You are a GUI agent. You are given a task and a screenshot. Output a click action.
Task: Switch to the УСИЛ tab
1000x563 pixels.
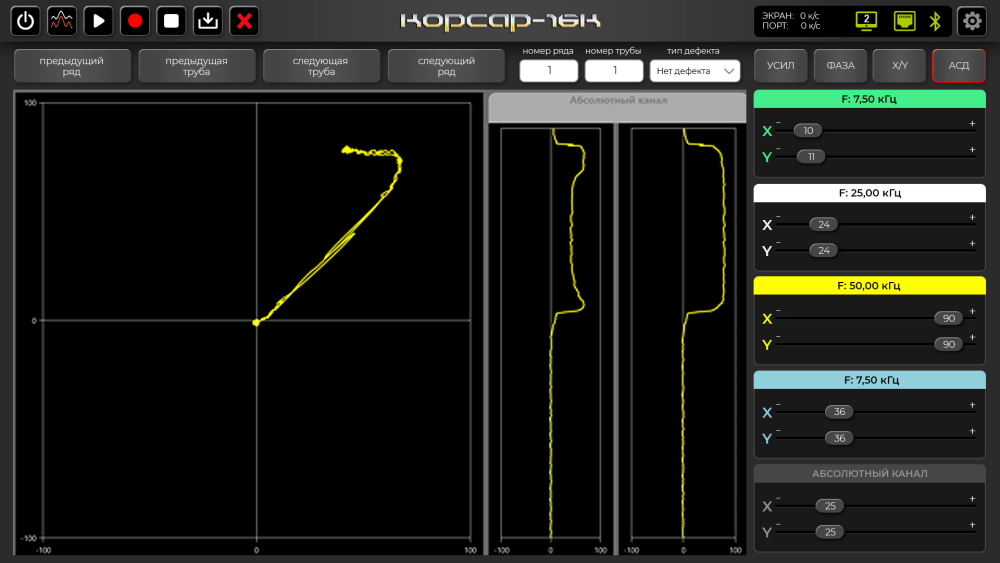point(780,66)
